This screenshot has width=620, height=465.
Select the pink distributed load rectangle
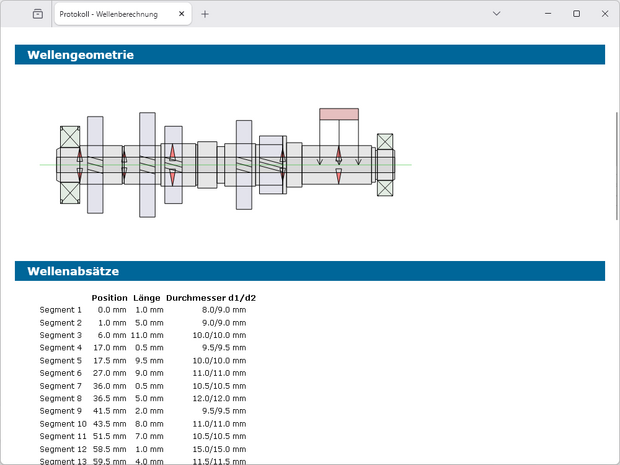coord(339,114)
